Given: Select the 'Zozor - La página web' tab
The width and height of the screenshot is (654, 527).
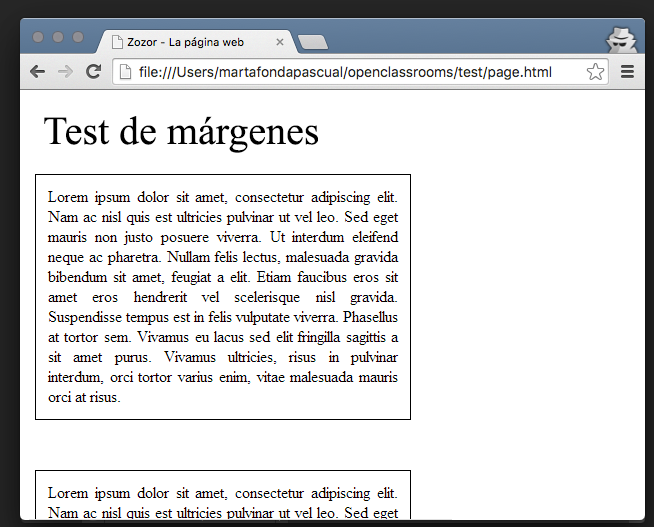Looking at the screenshot, I should point(198,42).
